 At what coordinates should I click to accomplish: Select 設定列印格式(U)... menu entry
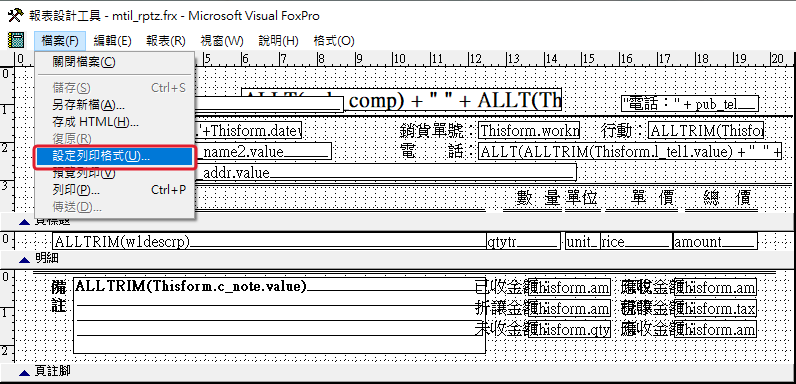point(115,156)
